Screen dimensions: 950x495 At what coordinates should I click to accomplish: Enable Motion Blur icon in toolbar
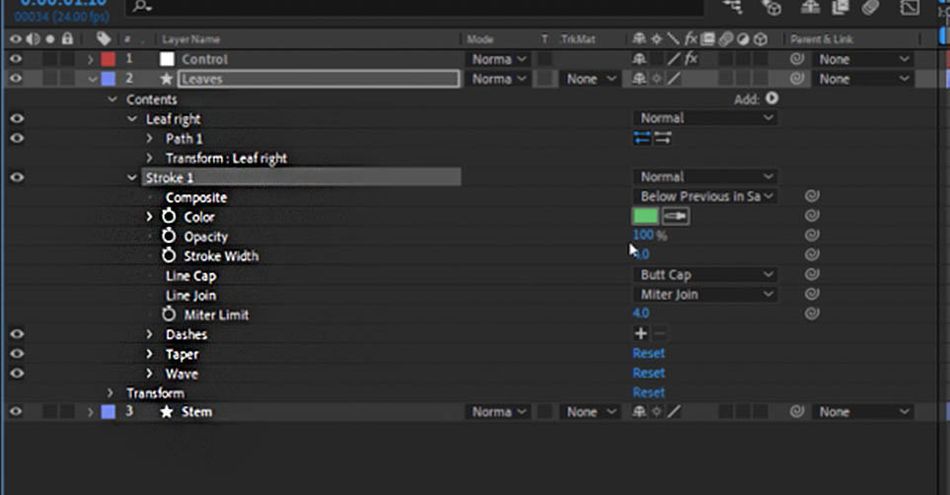click(x=871, y=7)
